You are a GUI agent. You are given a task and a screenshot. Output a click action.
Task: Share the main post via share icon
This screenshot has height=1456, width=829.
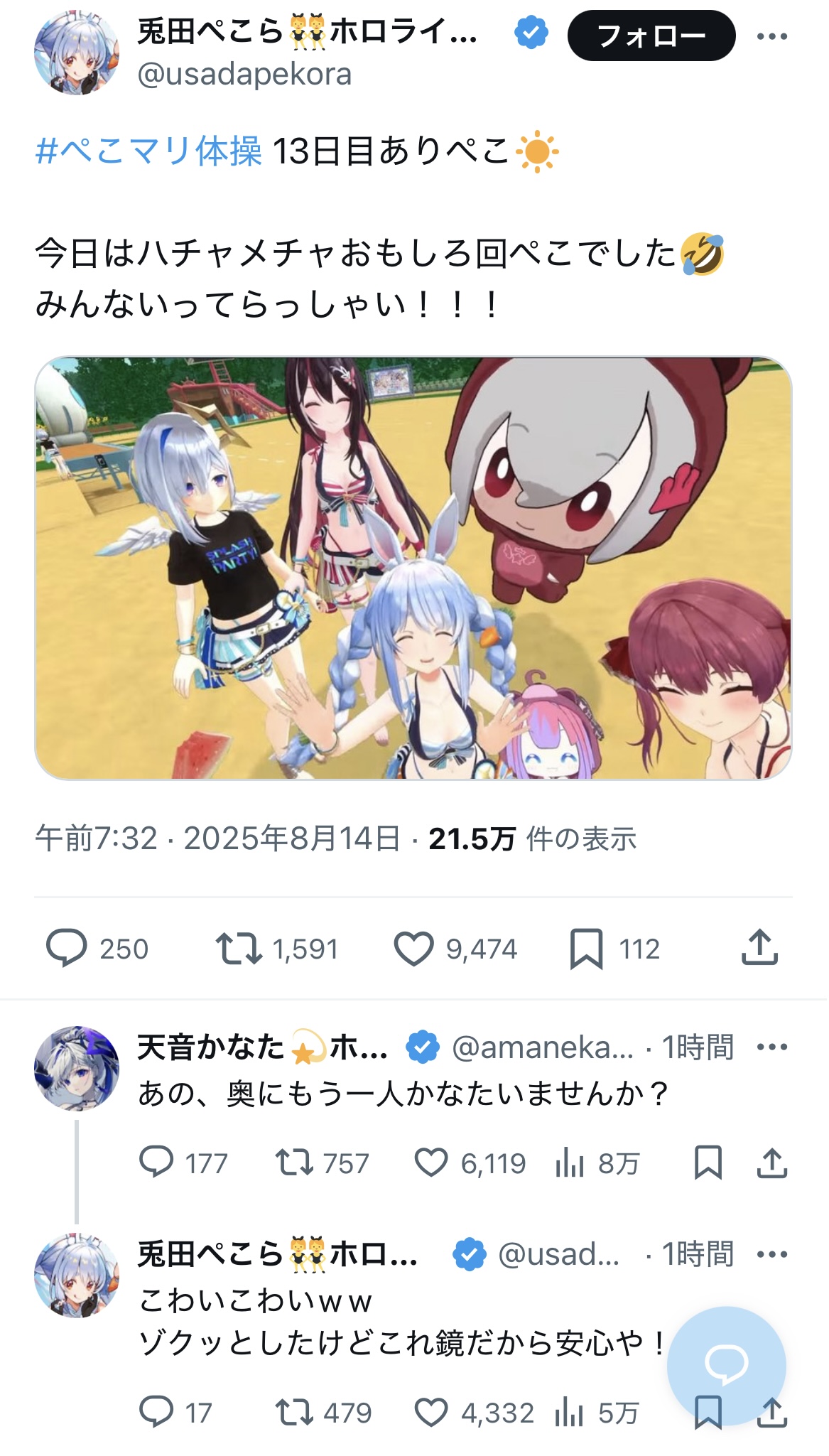point(760,947)
